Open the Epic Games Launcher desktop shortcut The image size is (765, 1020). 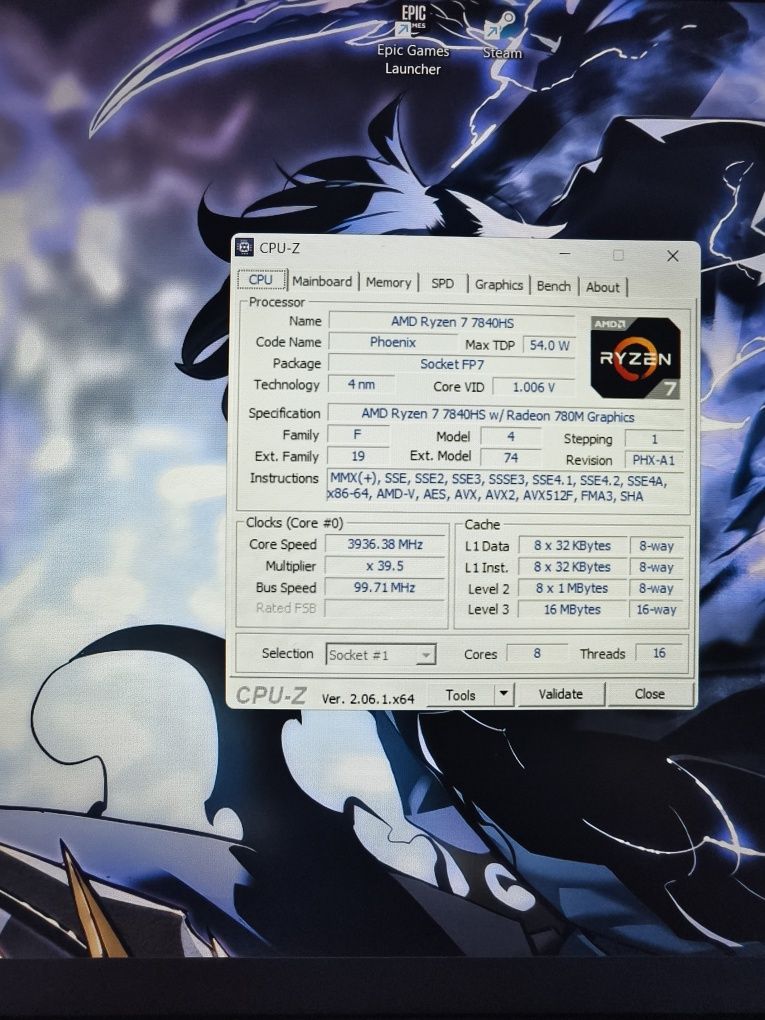412,40
